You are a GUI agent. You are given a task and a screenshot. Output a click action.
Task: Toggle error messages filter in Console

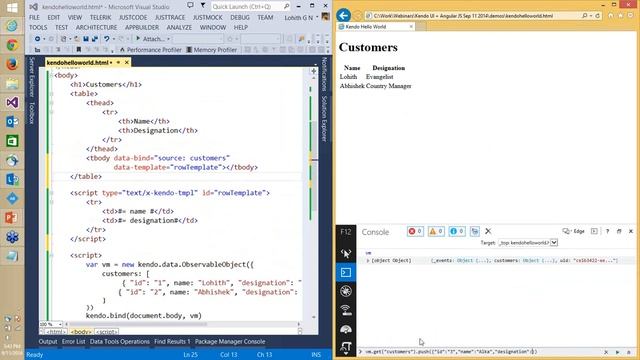click(415, 231)
